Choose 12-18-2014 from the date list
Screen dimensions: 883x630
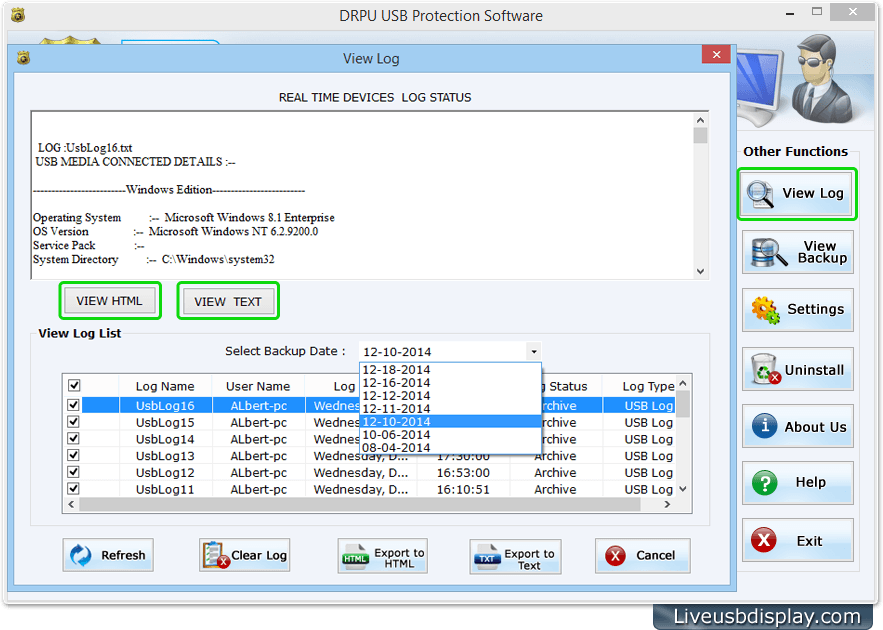[450, 370]
